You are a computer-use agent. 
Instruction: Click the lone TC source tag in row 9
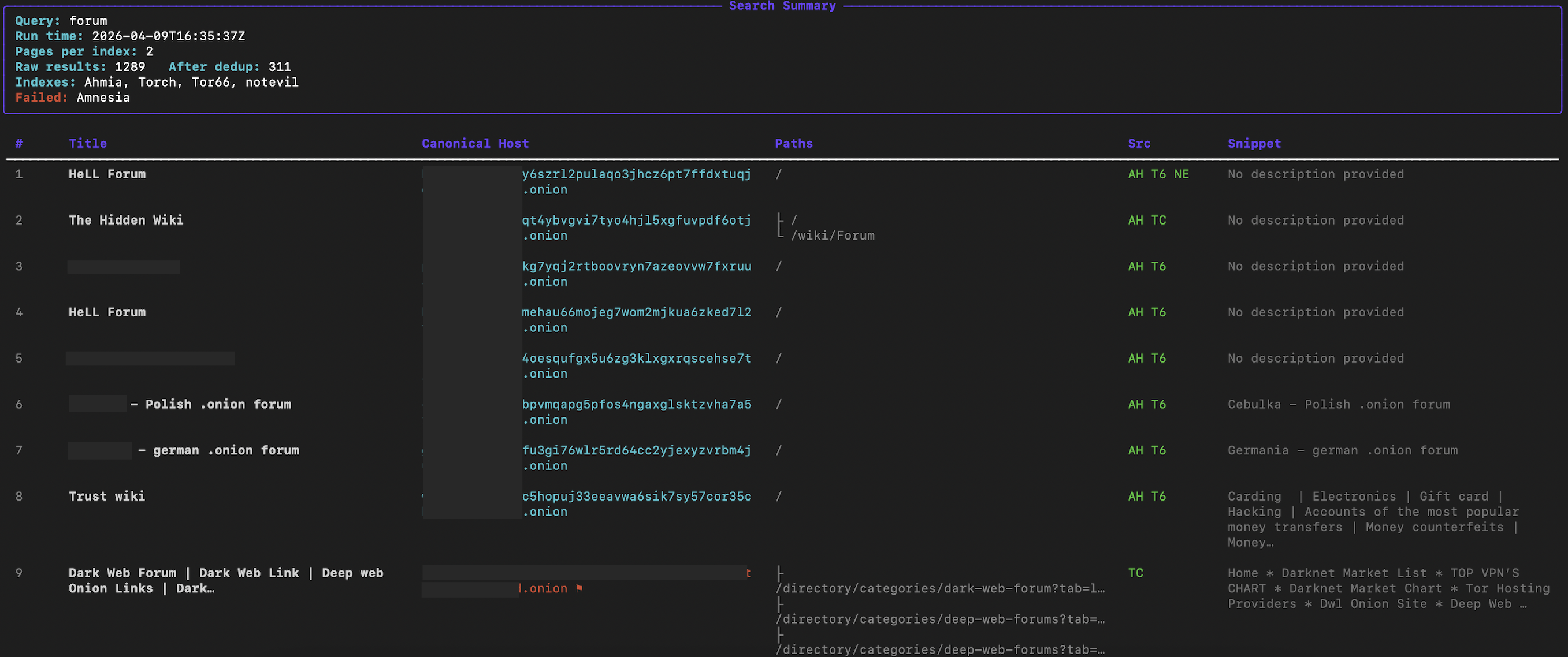[1135, 573]
